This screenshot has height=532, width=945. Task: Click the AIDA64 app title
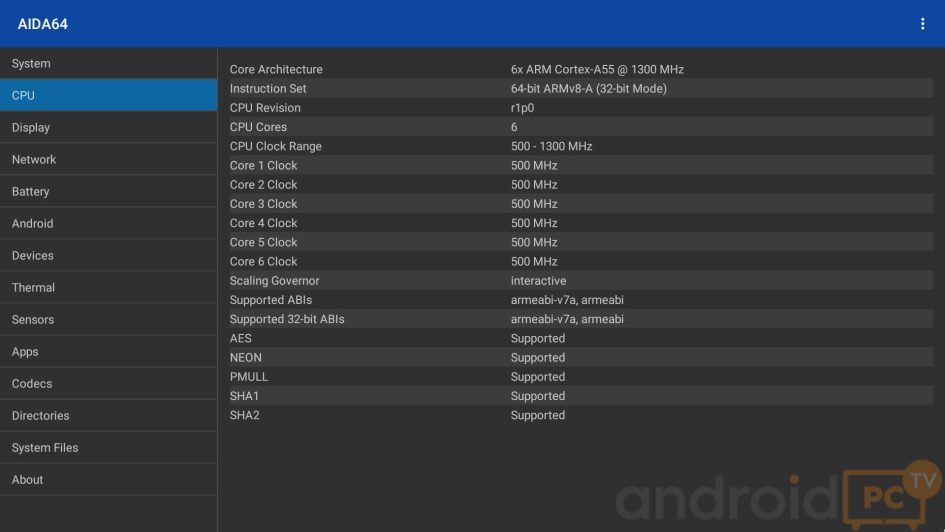(x=43, y=24)
